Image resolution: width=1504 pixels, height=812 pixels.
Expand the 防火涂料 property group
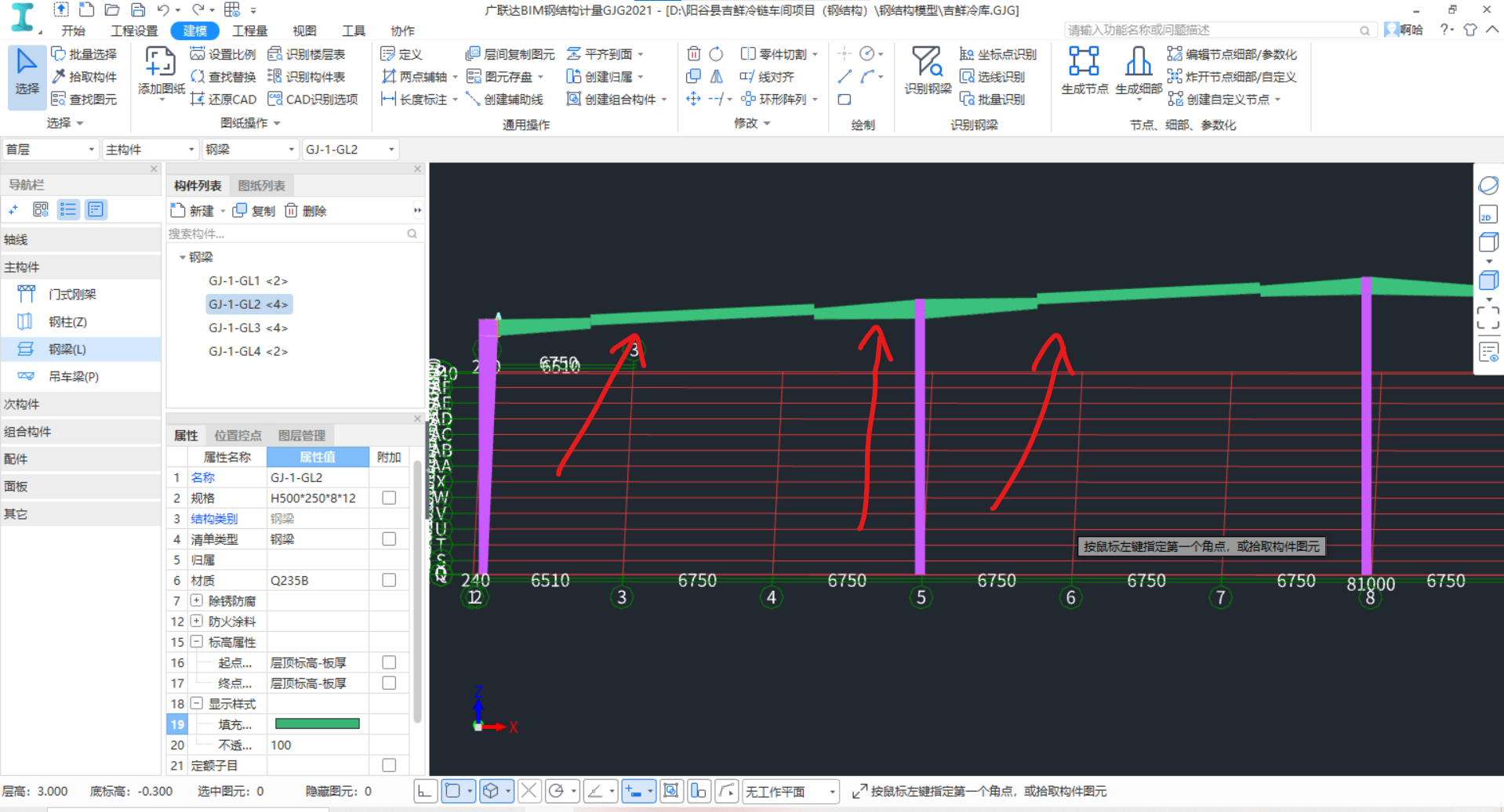(x=197, y=621)
